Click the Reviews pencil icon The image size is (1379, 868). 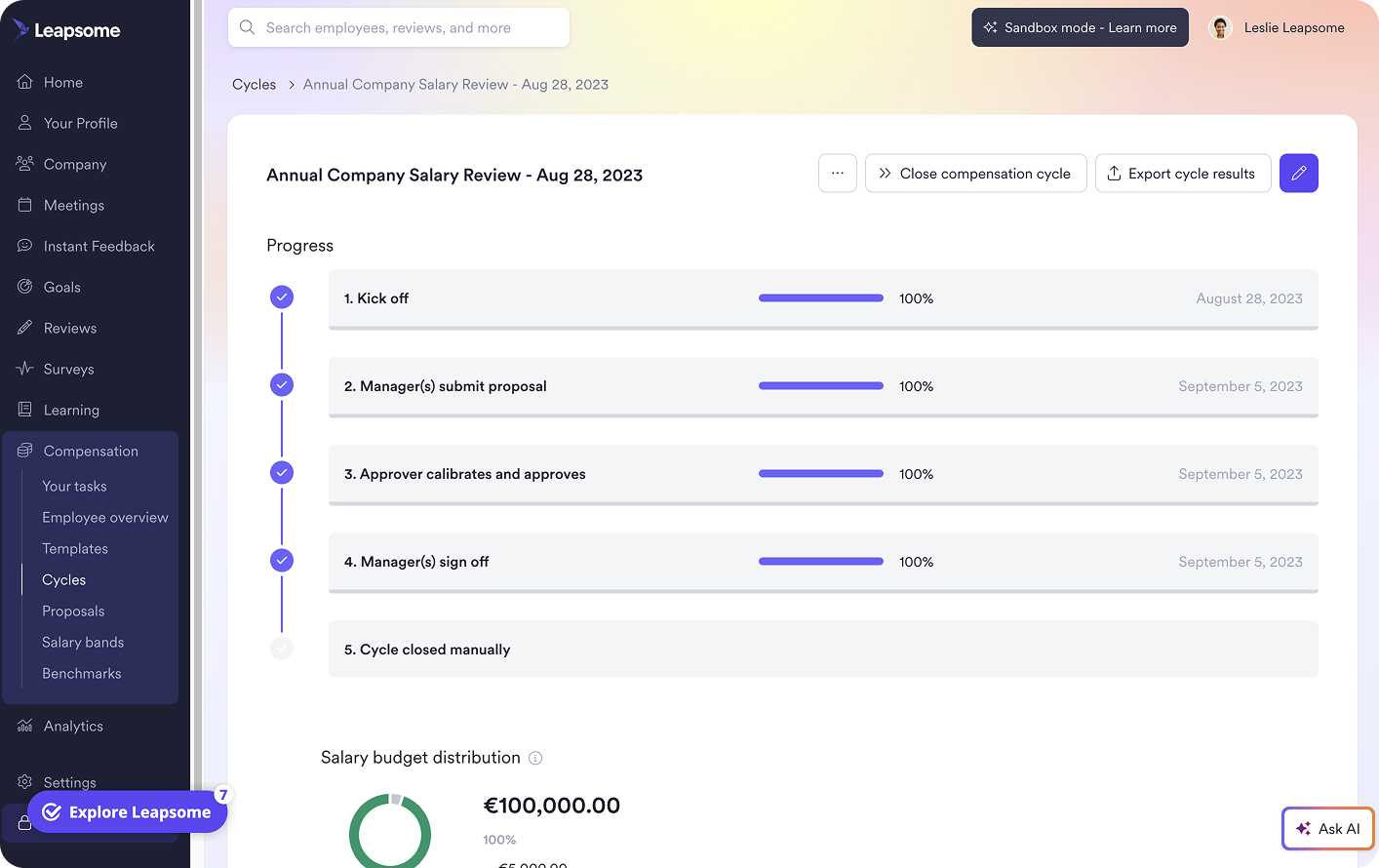pos(22,328)
